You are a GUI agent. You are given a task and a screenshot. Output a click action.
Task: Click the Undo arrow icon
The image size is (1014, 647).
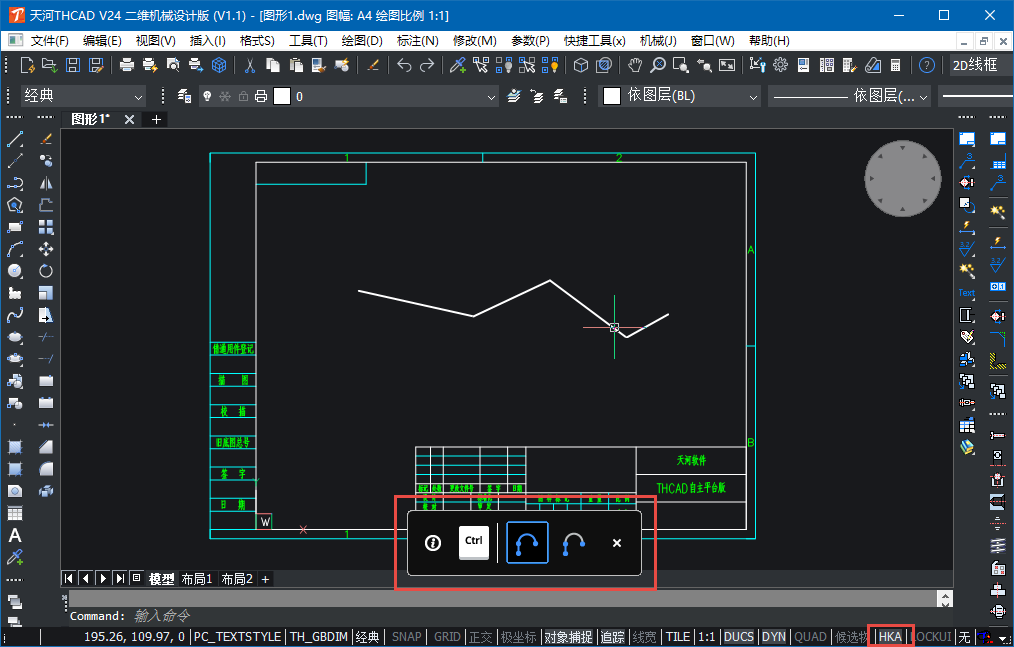(404, 65)
